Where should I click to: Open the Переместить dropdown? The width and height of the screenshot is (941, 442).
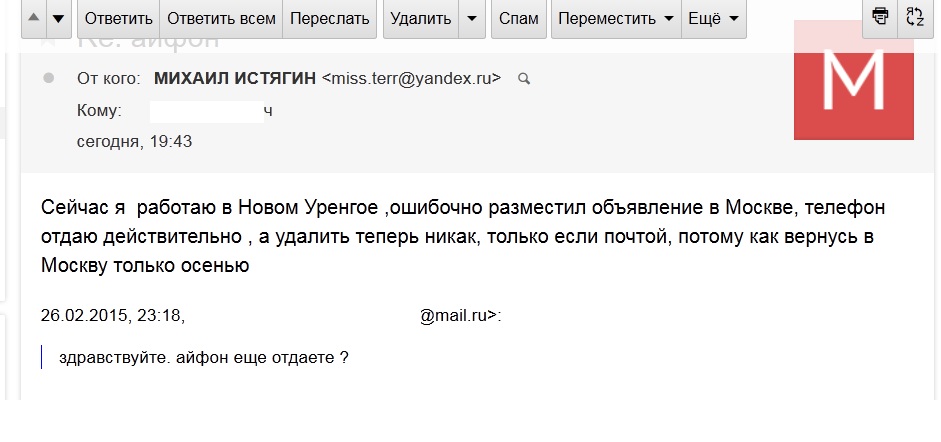tap(615, 19)
